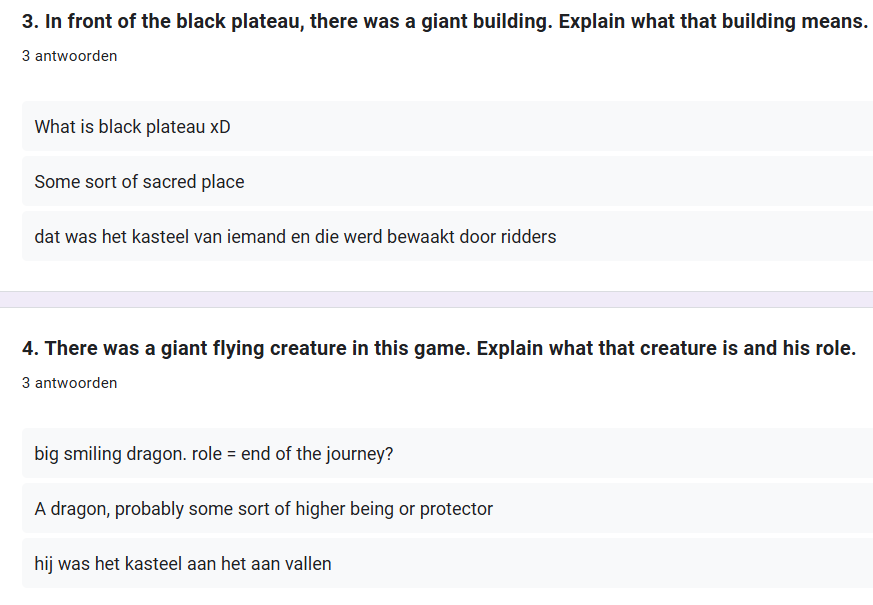Click the response 'hij was het kasteel aan het aan vallen'

(183, 564)
